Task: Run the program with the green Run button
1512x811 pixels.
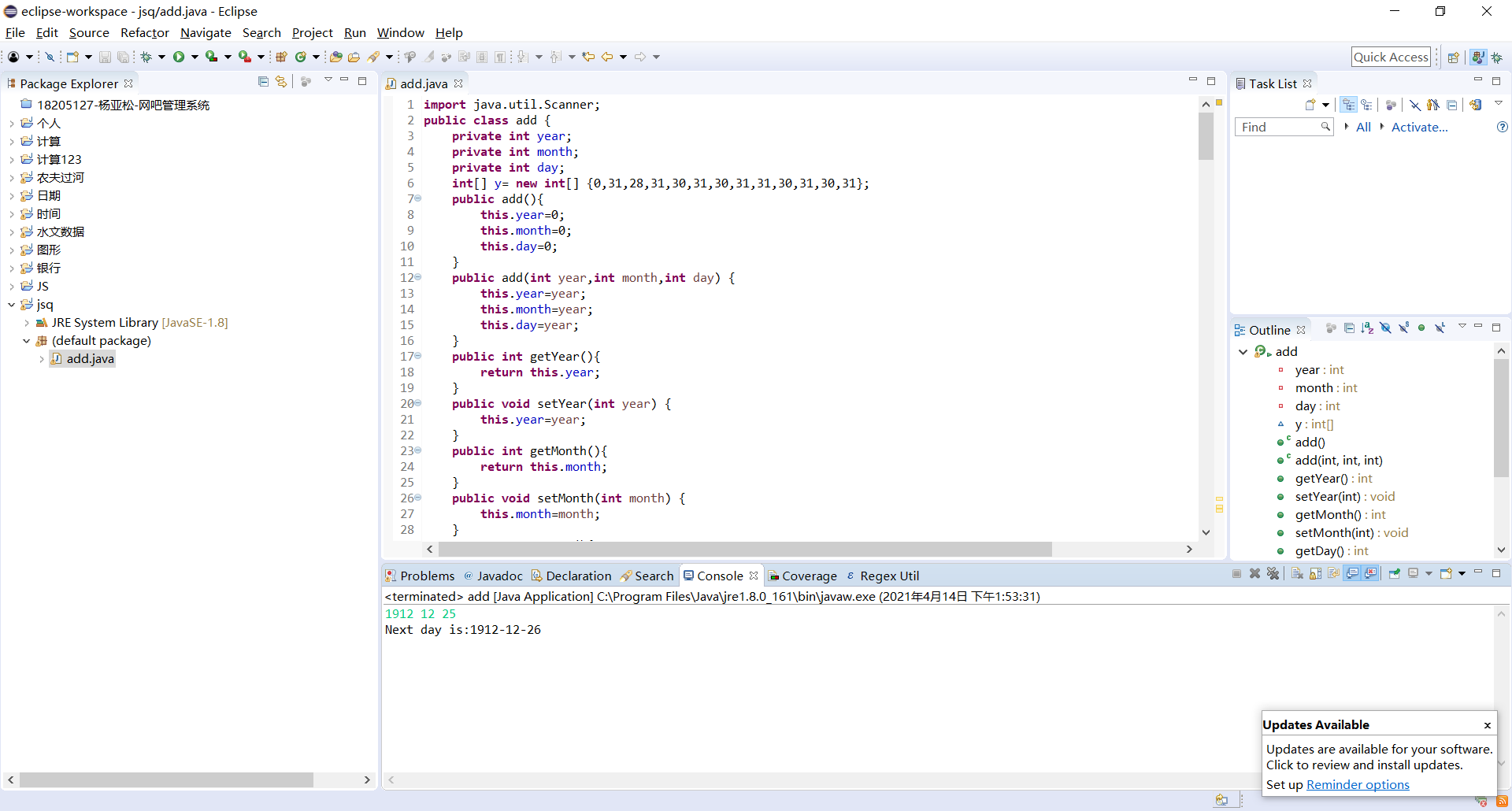Action: pyautogui.click(x=179, y=57)
